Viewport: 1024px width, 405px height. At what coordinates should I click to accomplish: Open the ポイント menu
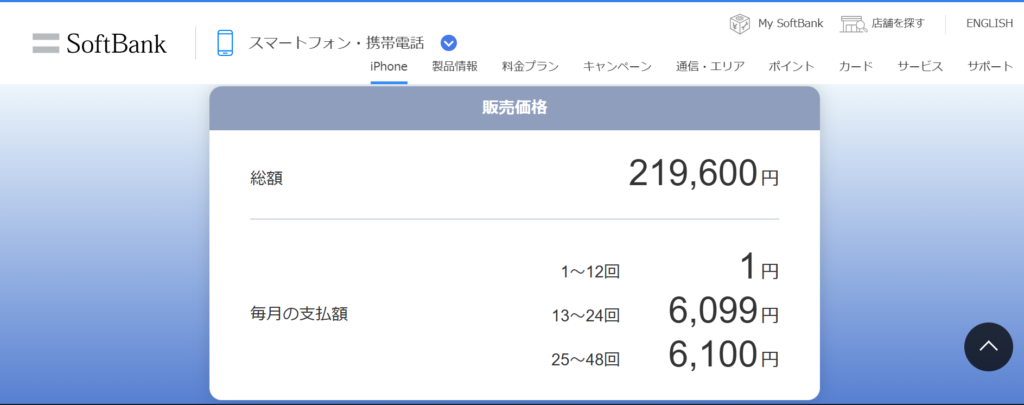(x=791, y=66)
